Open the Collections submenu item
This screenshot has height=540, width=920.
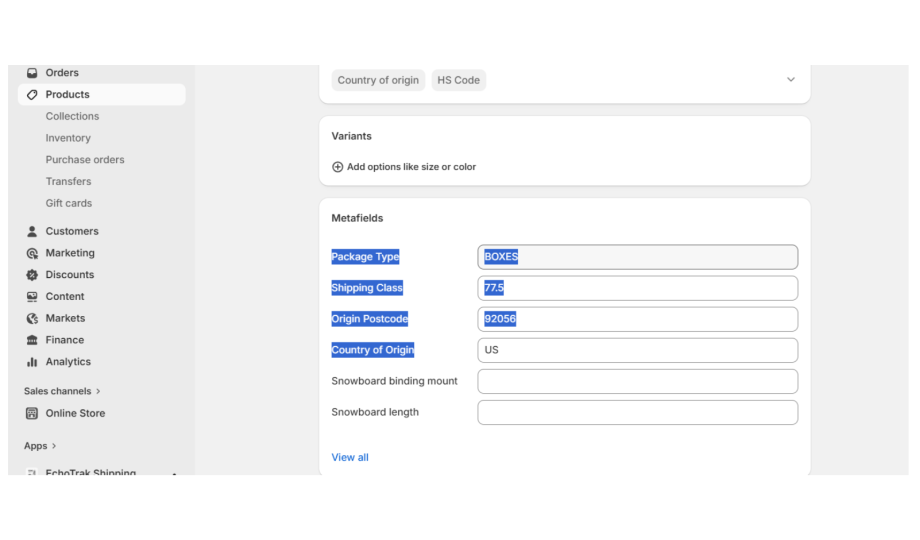(72, 116)
